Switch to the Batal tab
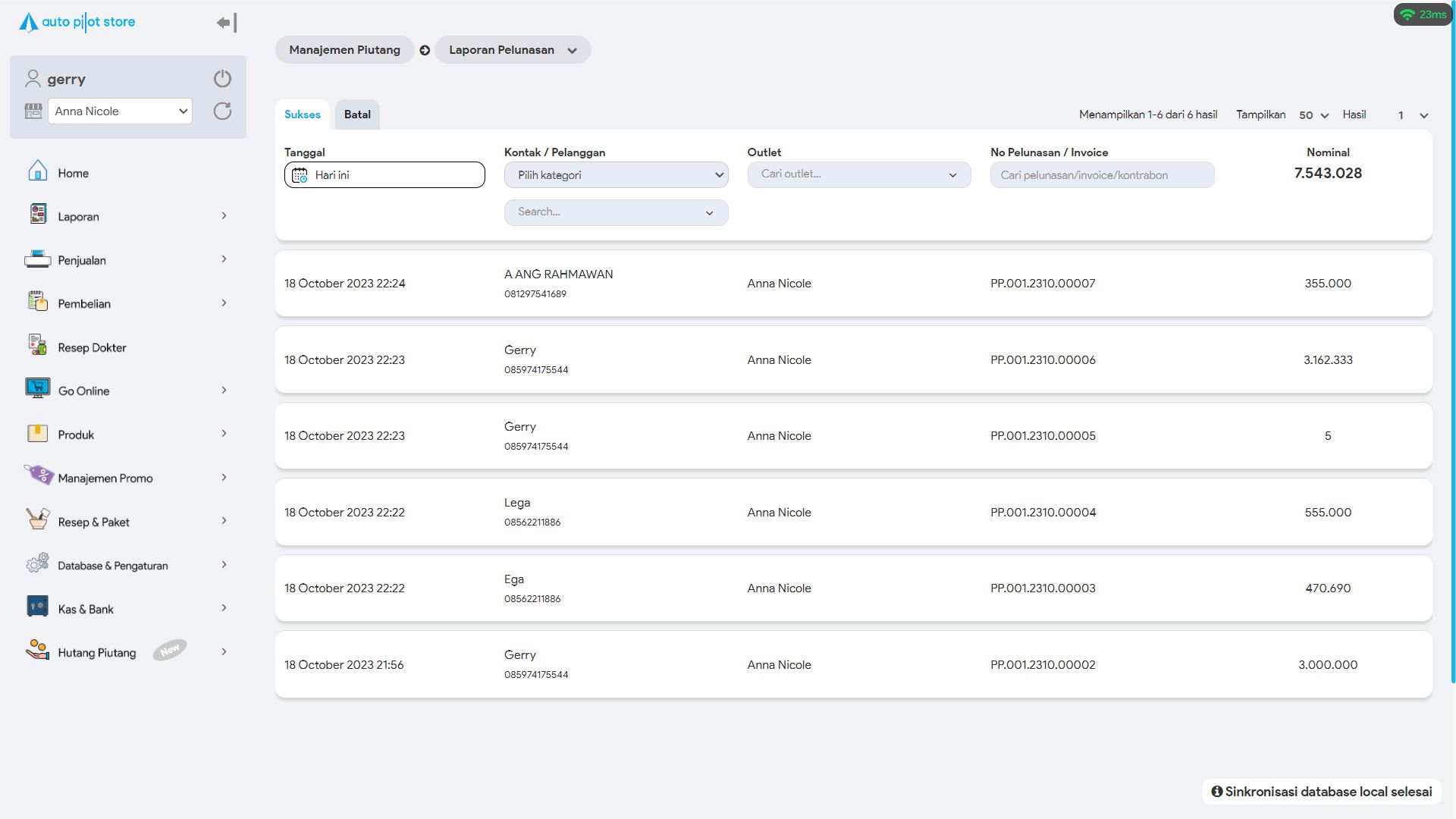Image resolution: width=1456 pixels, height=819 pixels. point(357,115)
